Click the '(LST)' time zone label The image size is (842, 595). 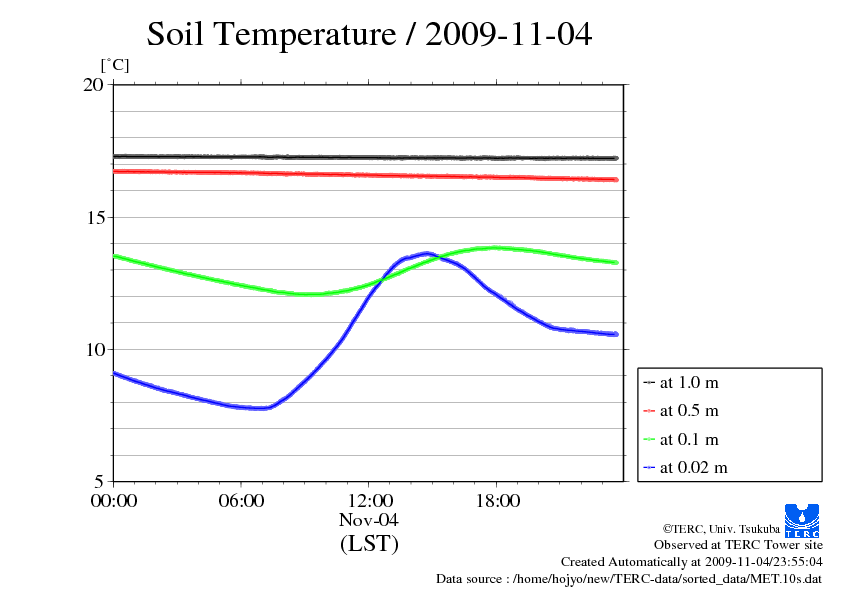[x=369, y=544]
